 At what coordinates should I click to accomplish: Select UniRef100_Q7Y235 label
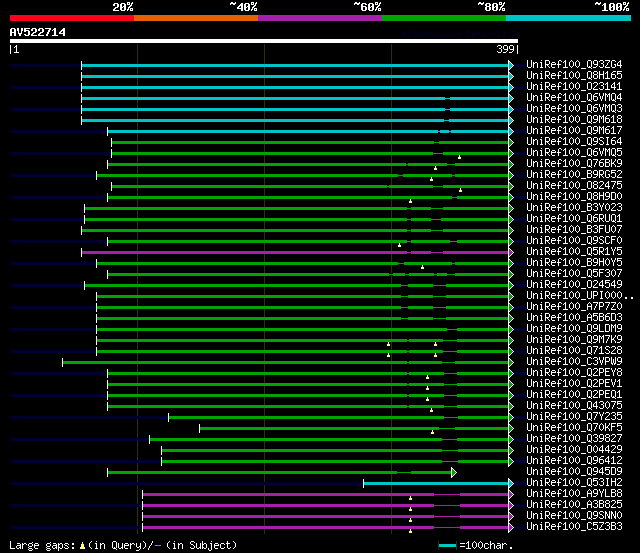[574, 417]
